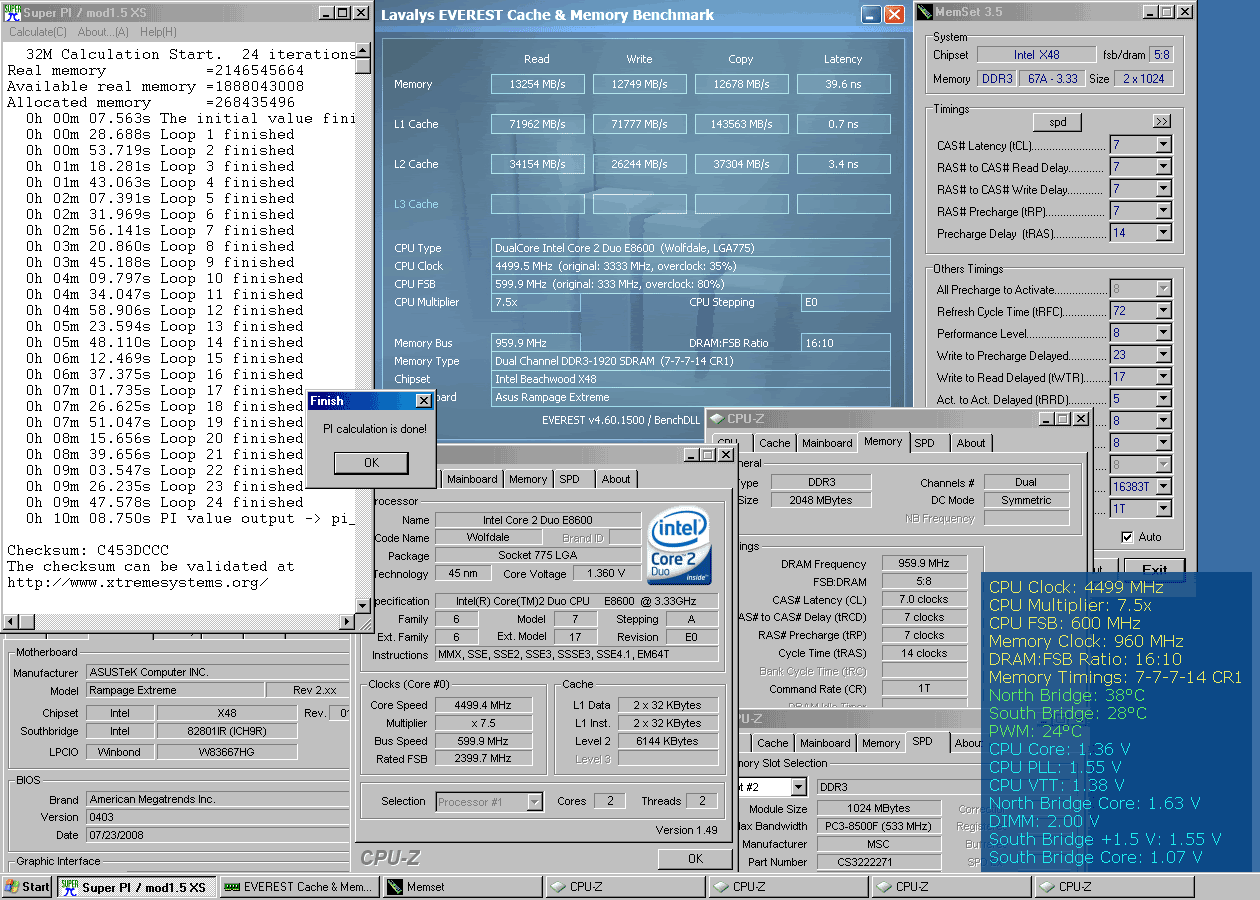Click the fsb/dram field showing 5:8 in MemSet
This screenshot has height=900, width=1260.
pos(1161,55)
